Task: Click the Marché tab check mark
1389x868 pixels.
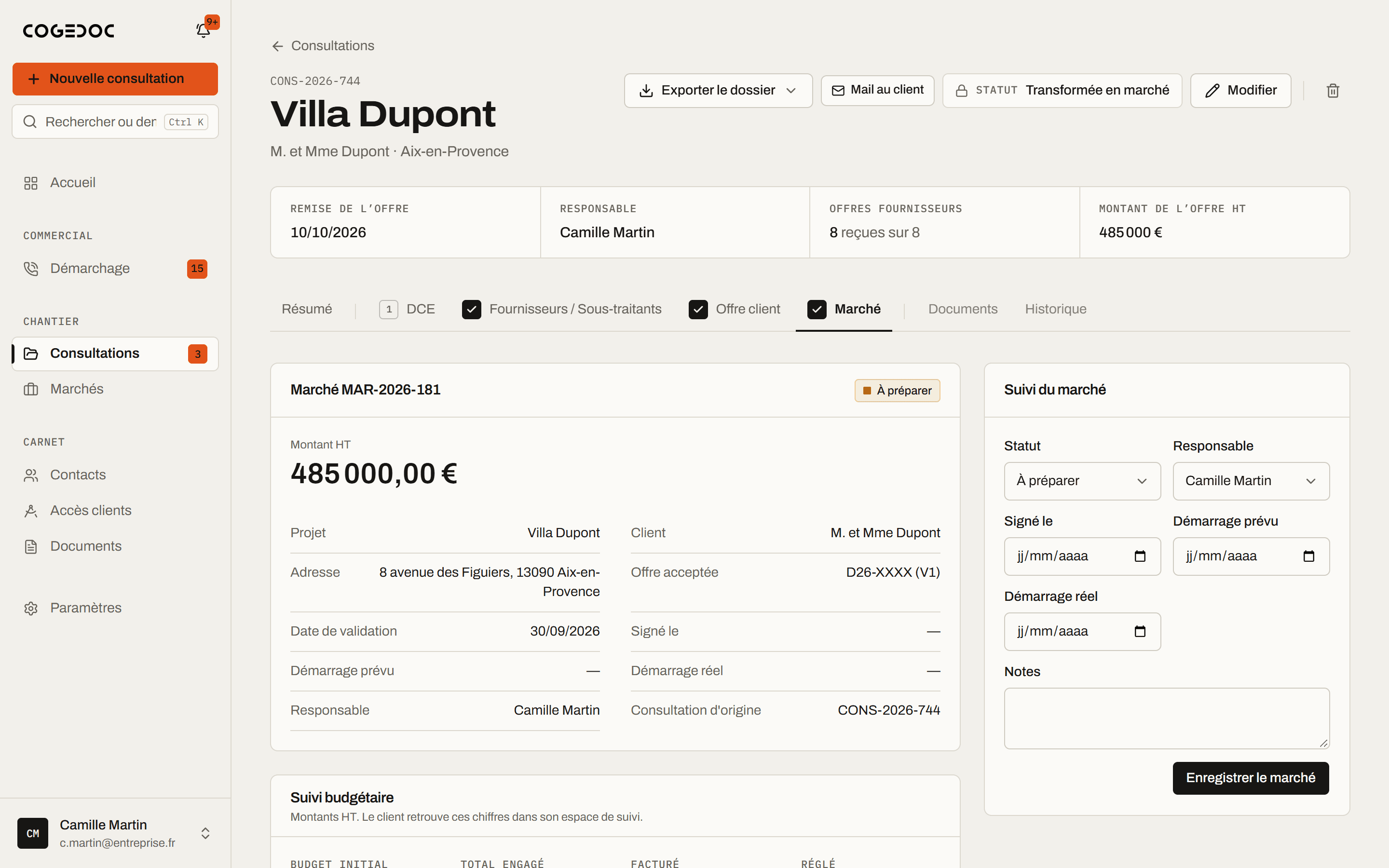Action: point(817,310)
